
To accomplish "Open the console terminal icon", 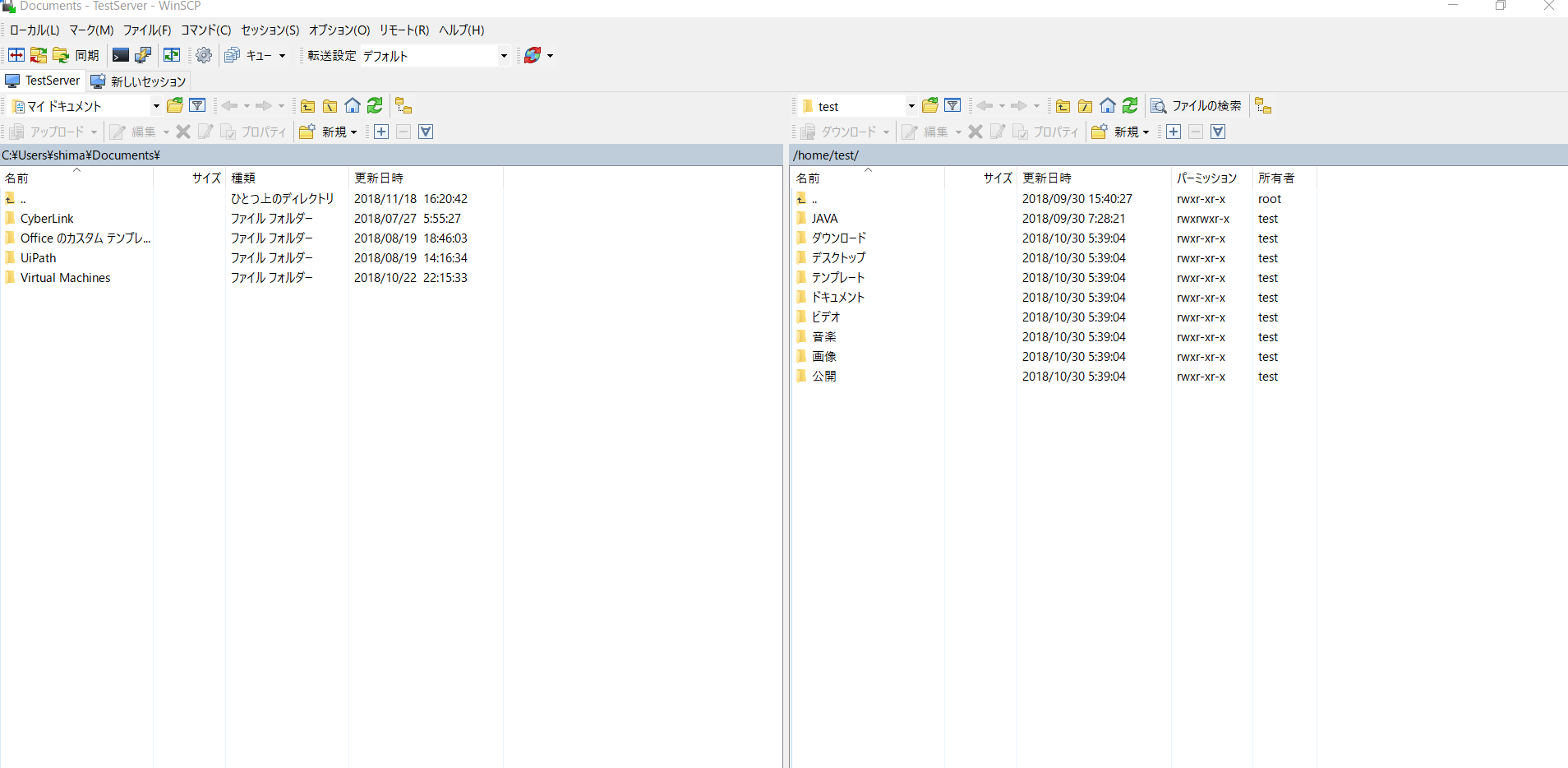I will click(120, 55).
